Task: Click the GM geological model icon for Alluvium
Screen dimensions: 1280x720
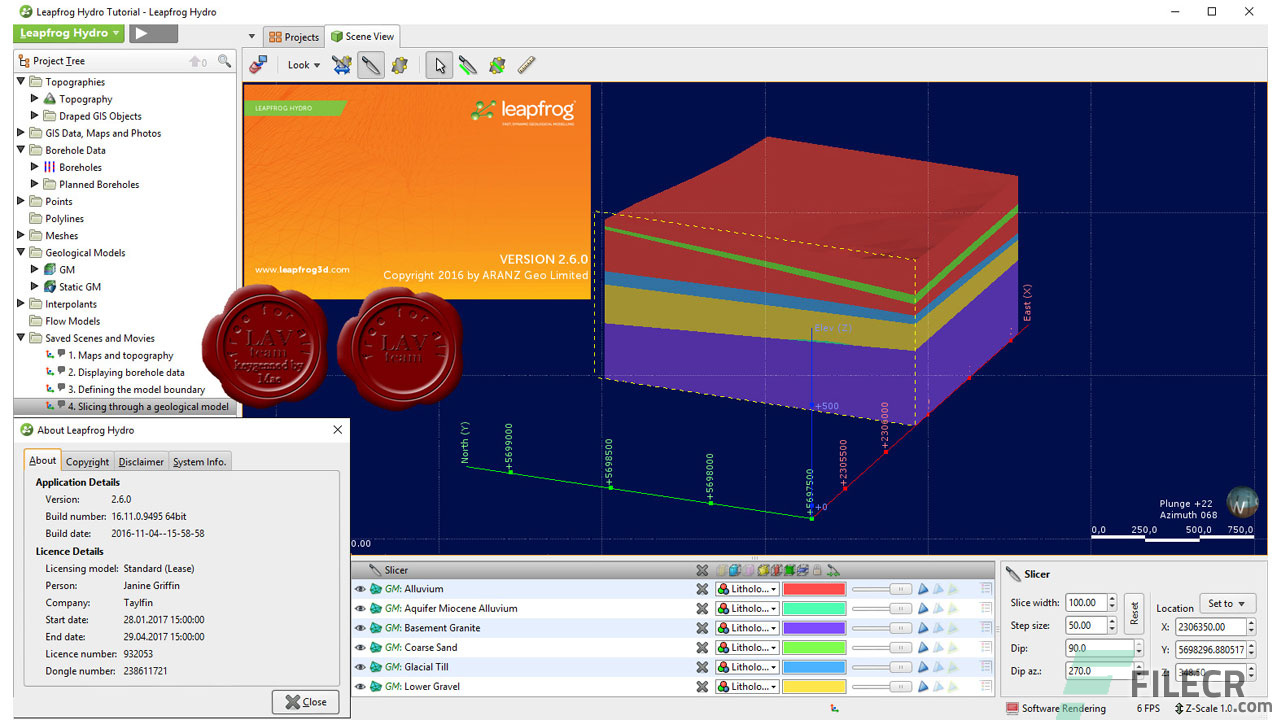Action: (x=376, y=589)
